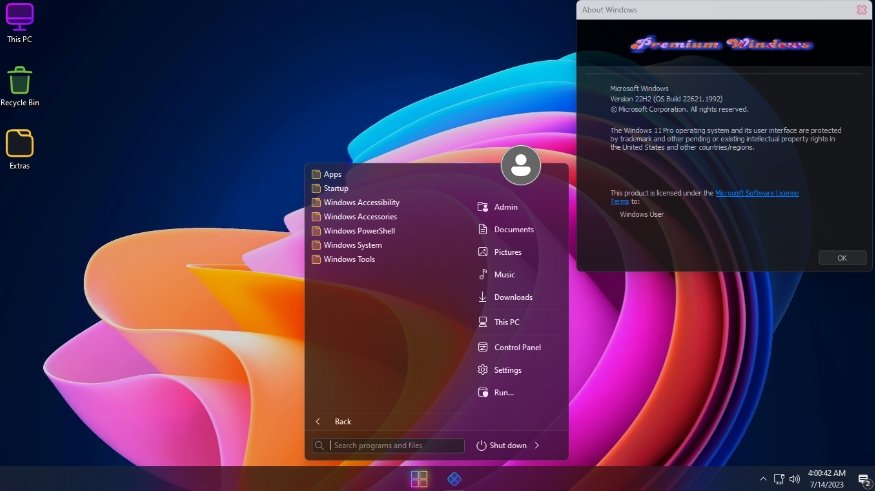Click OK in About Windows dialog
The height and width of the screenshot is (491, 875).
tap(842, 258)
